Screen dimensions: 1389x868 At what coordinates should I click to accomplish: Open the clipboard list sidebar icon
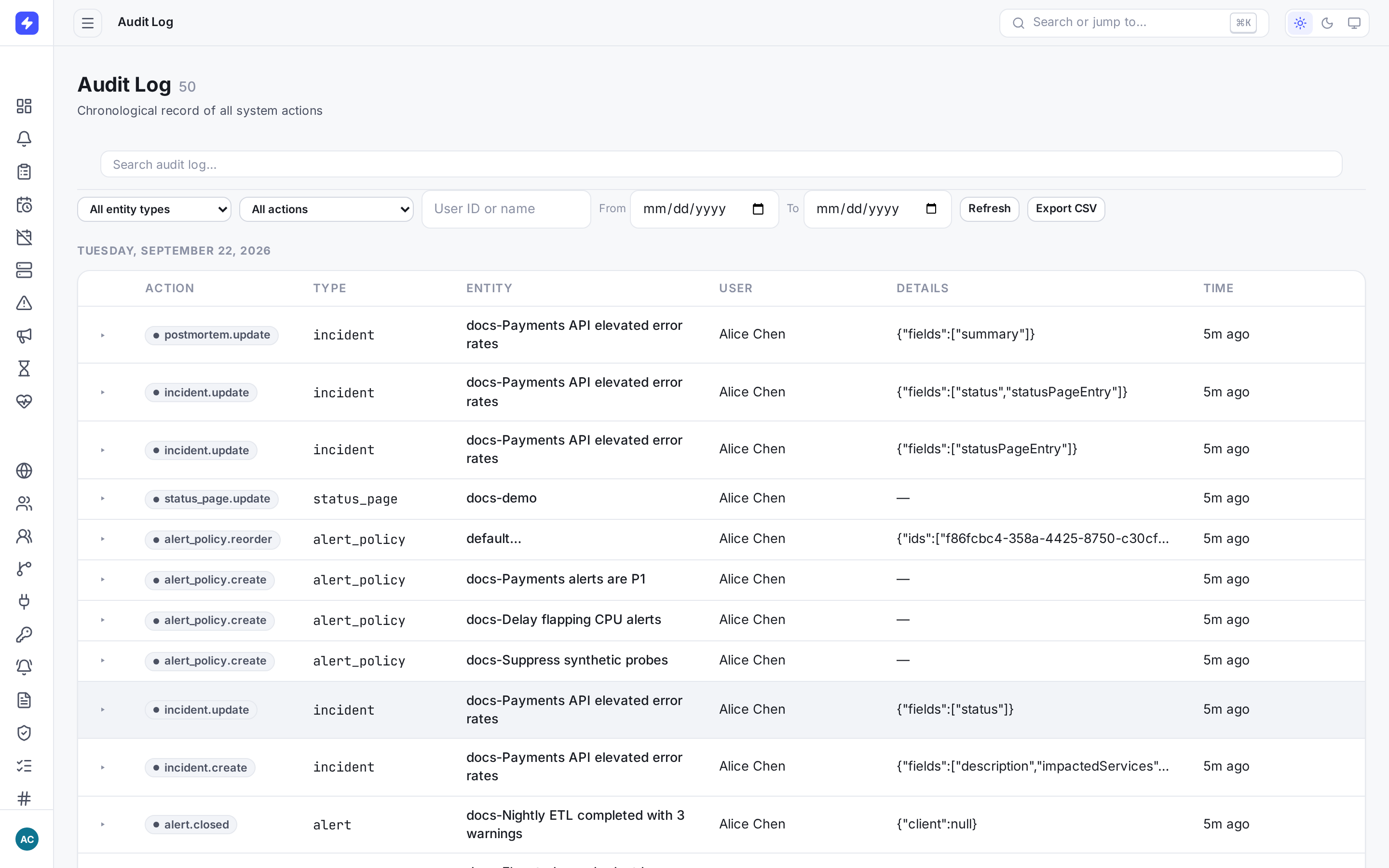(24, 172)
